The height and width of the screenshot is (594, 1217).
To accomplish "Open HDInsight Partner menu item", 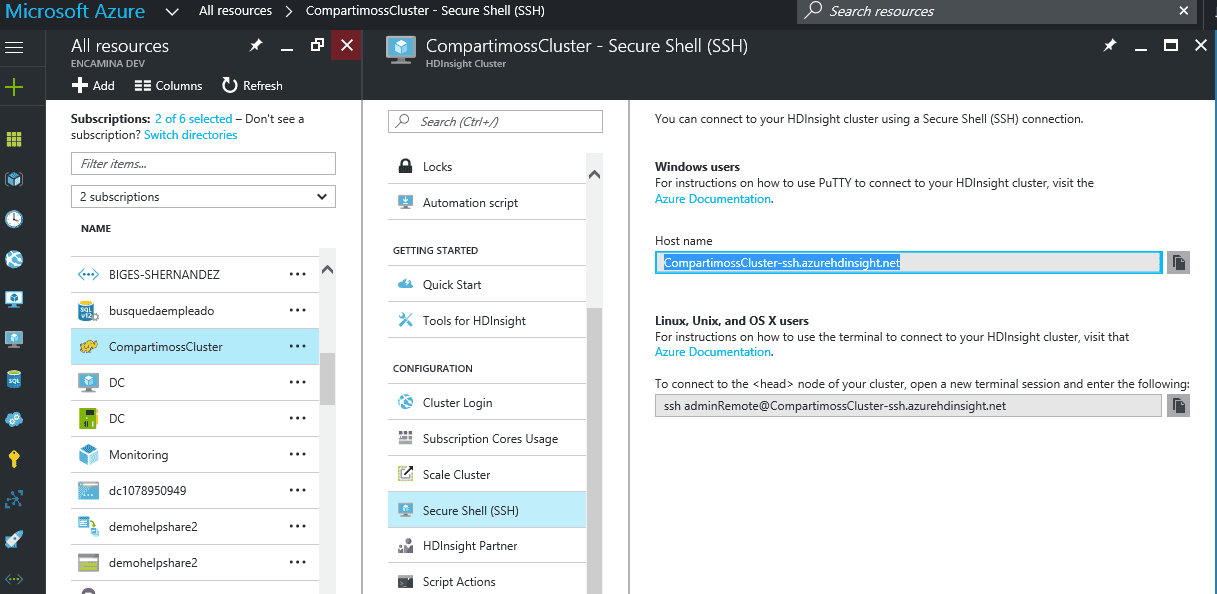I will (486, 546).
